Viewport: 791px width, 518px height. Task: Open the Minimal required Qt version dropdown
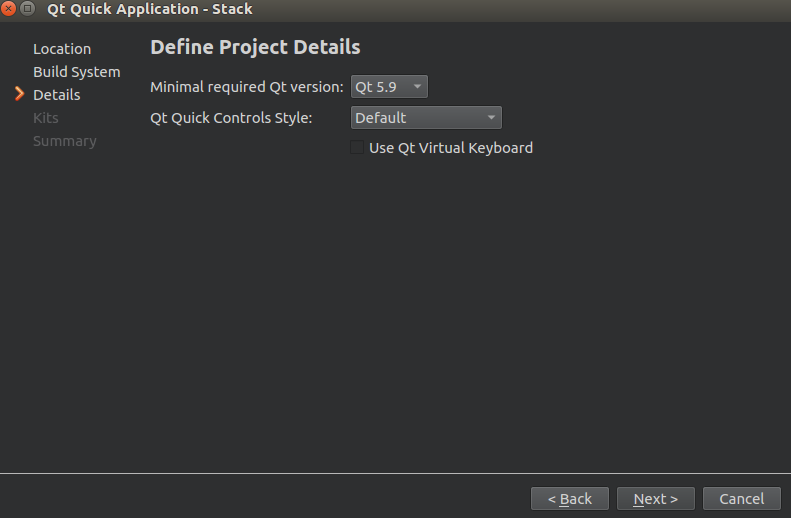389,87
